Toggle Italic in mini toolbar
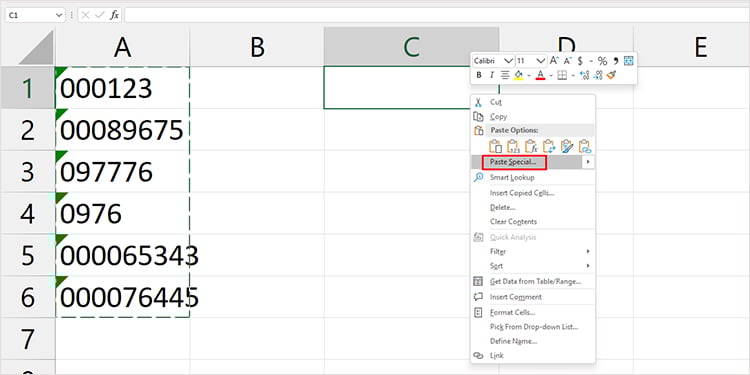This screenshot has height=375, width=750. 491,75
